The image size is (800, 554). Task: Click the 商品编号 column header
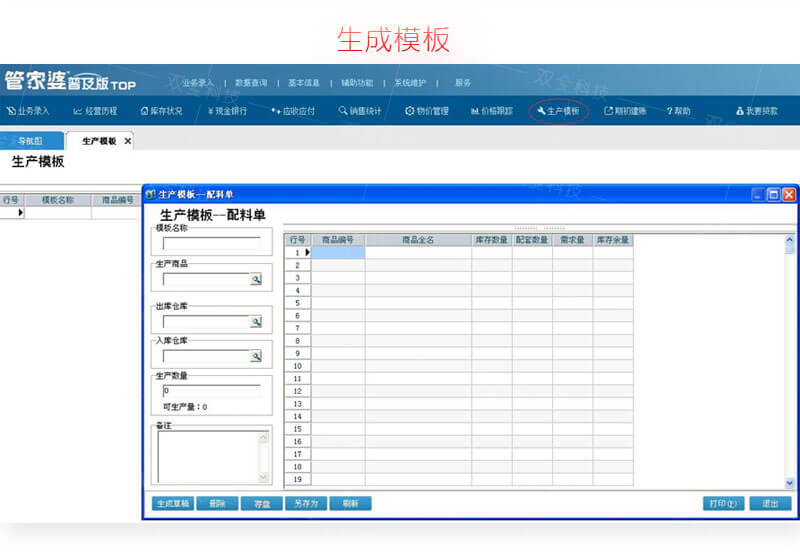pos(338,240)
